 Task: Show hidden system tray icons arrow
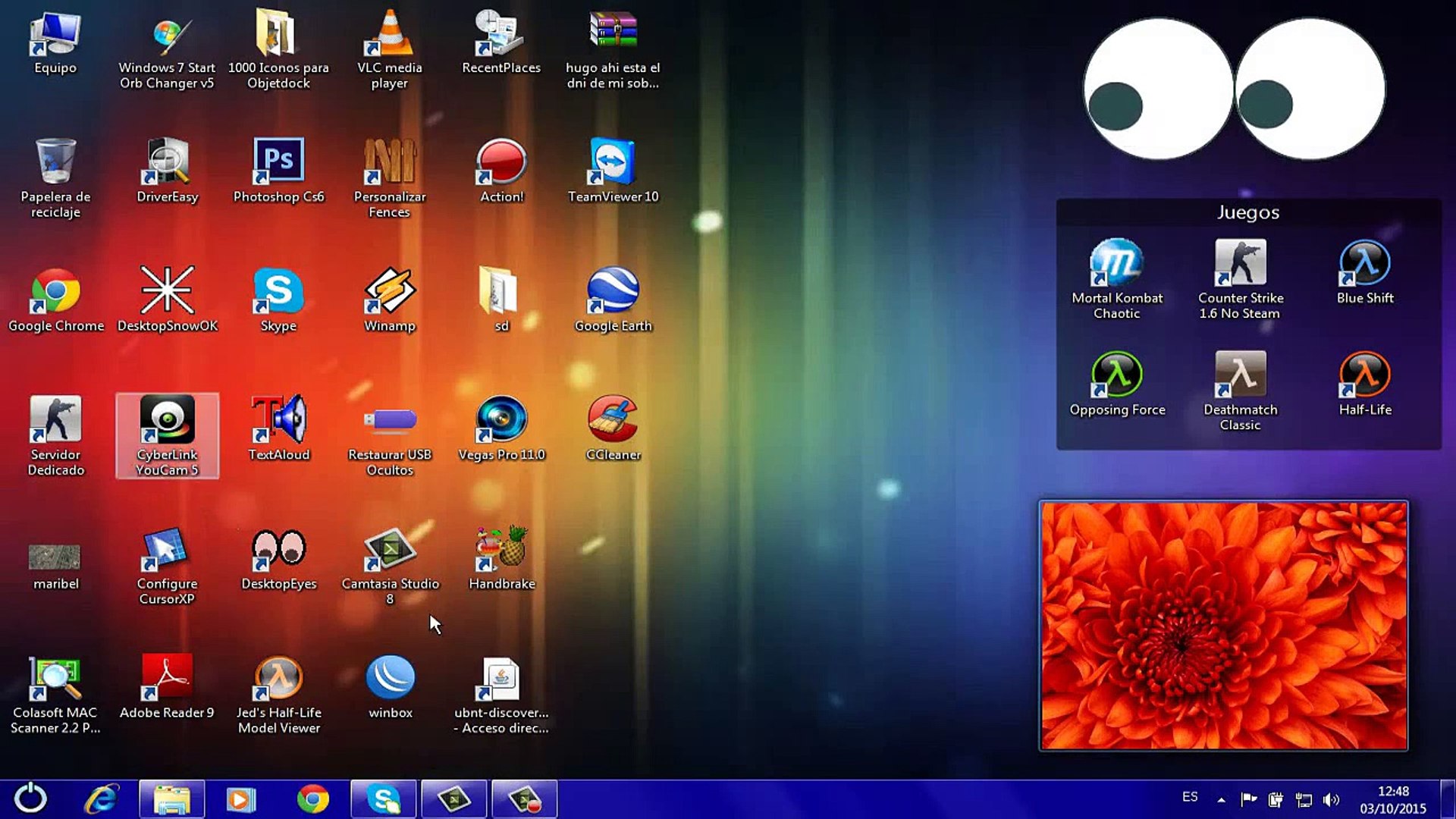[1221, 799]
